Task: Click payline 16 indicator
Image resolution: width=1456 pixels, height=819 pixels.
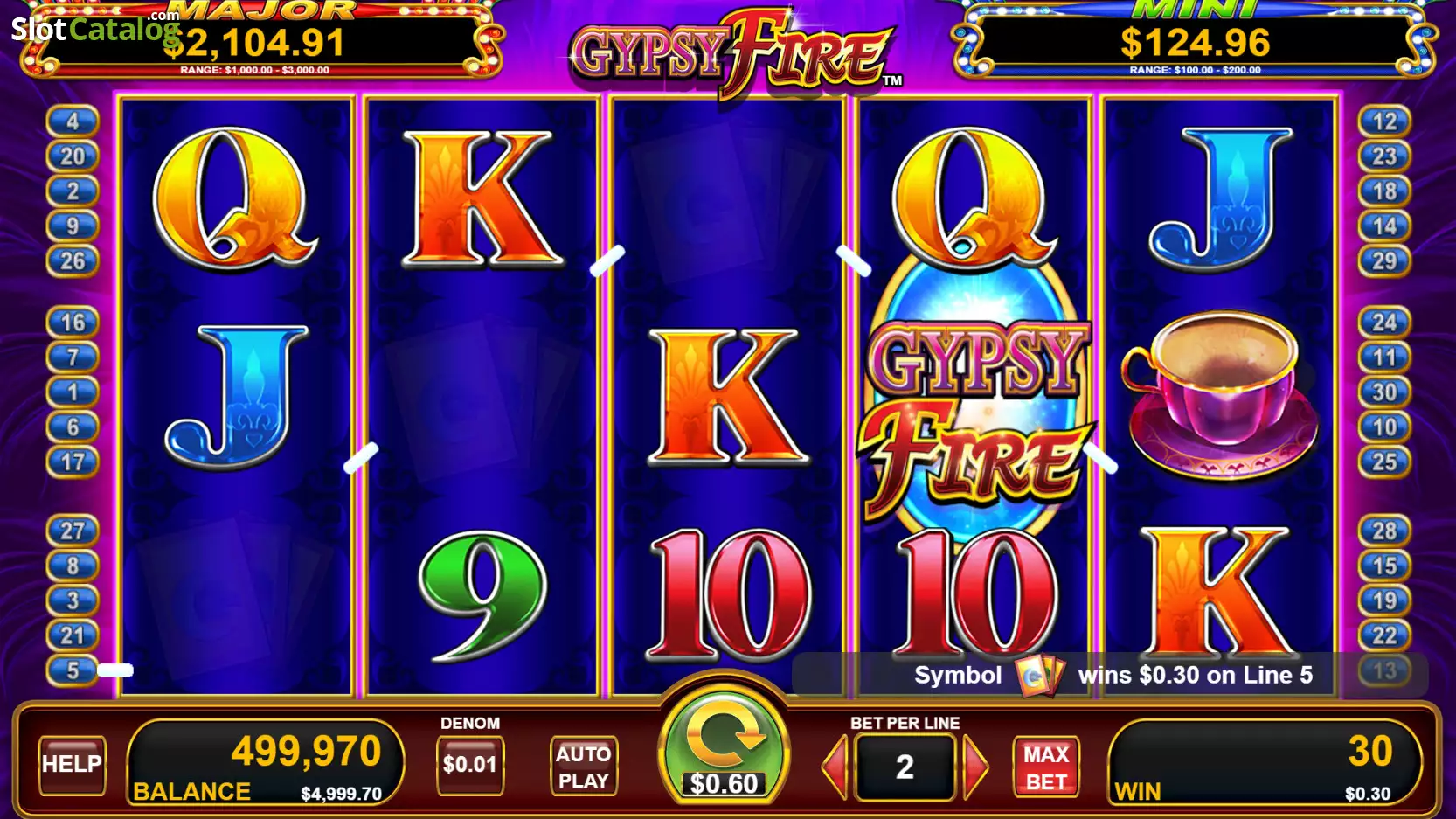Action: click(73, 323)
